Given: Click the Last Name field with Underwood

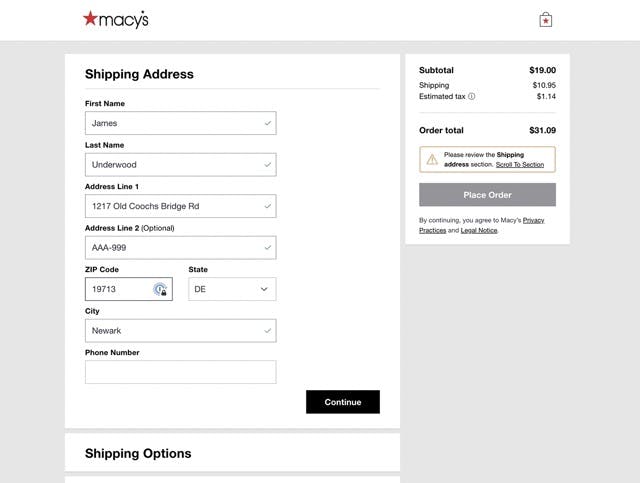Looking at the screenshot, I should click(180, 165).
